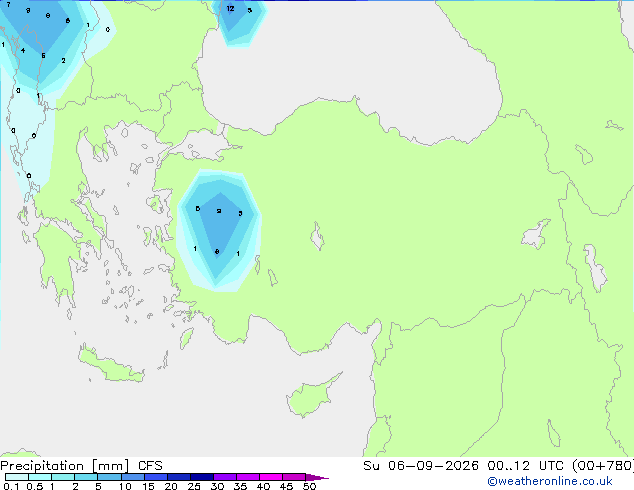
Task: Click the 10–15 mm legend swatch
Action: tap(132, 477)
